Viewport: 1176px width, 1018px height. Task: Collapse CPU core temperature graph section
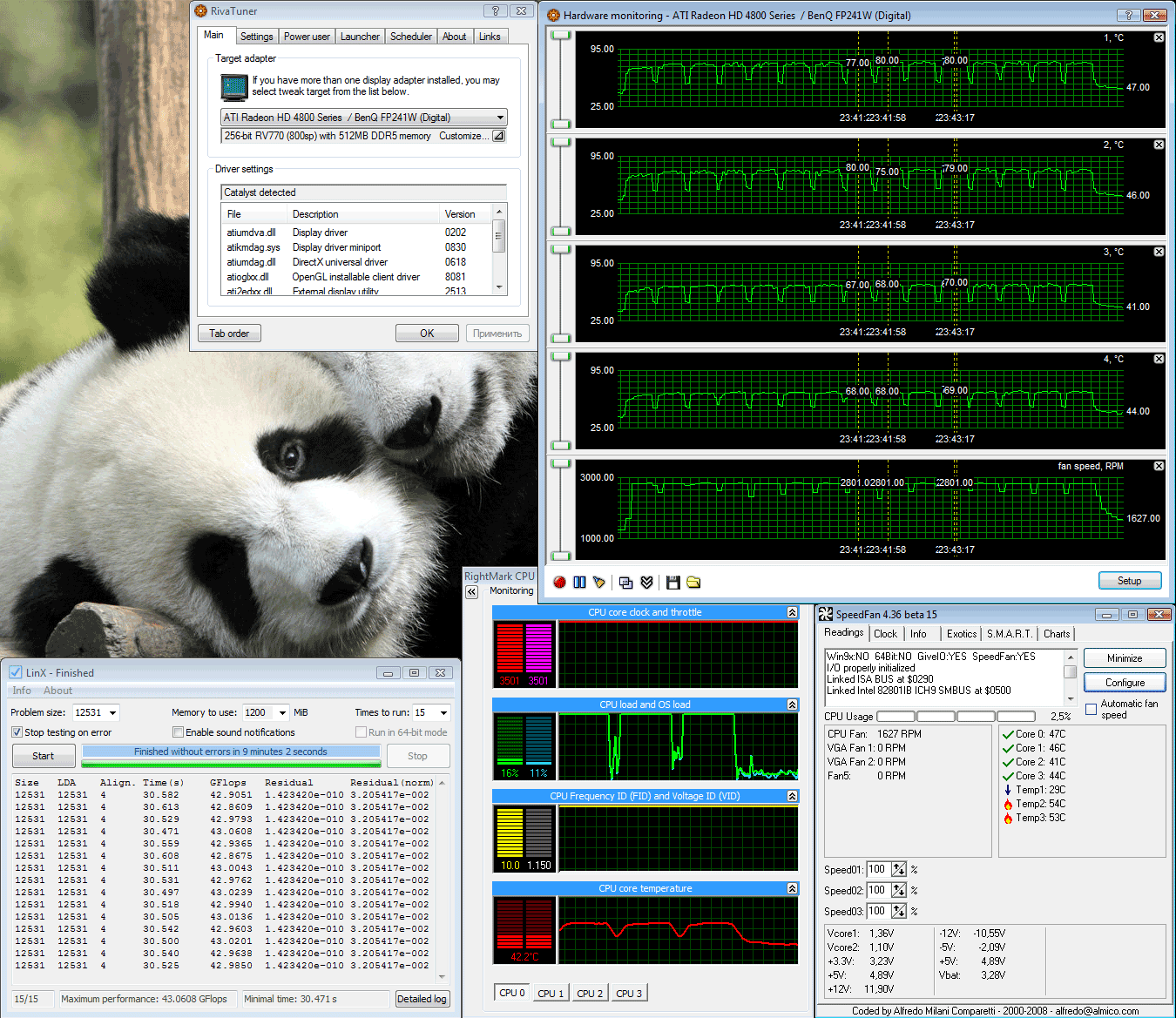(x=792, y=888)
